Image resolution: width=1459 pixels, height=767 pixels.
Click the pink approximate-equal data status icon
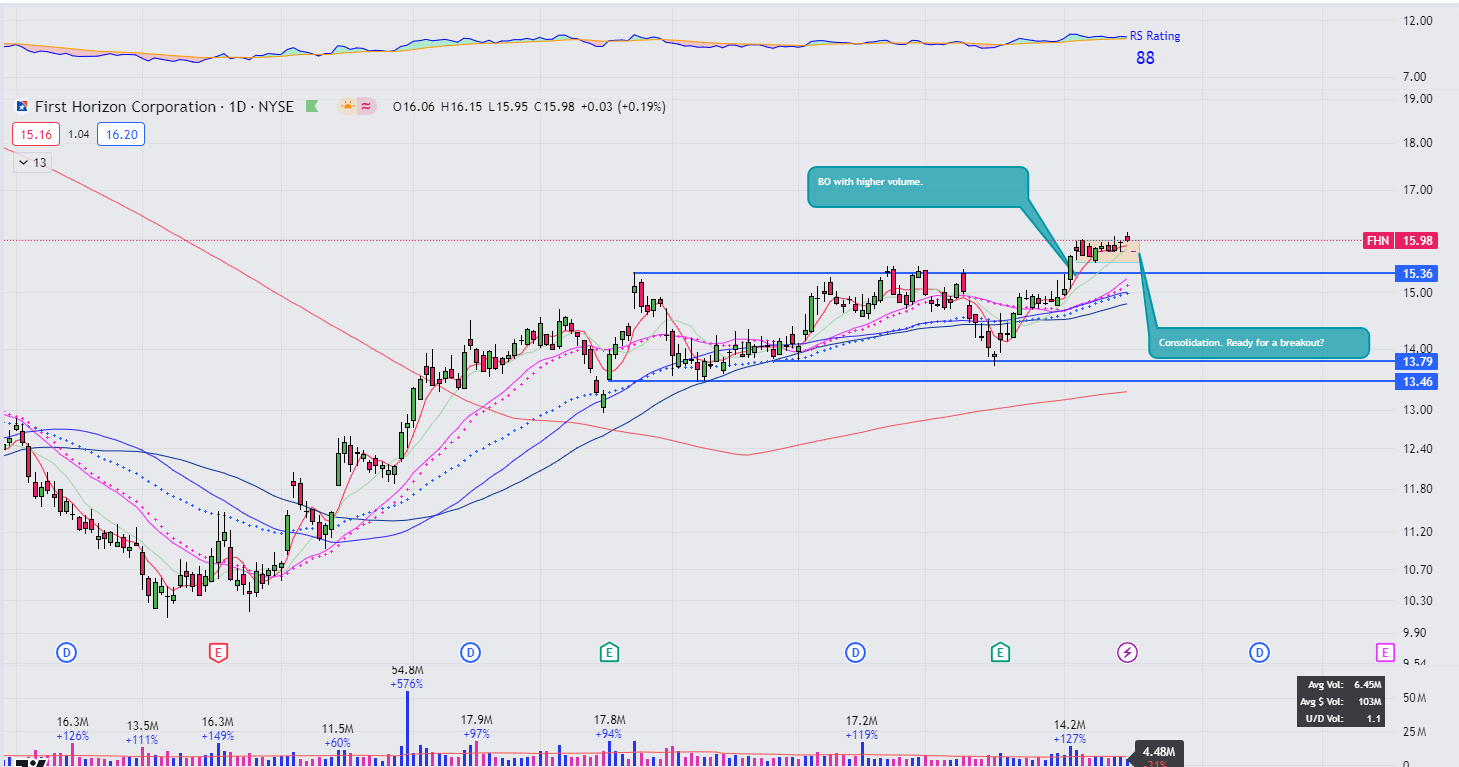[x=366, y=106]
